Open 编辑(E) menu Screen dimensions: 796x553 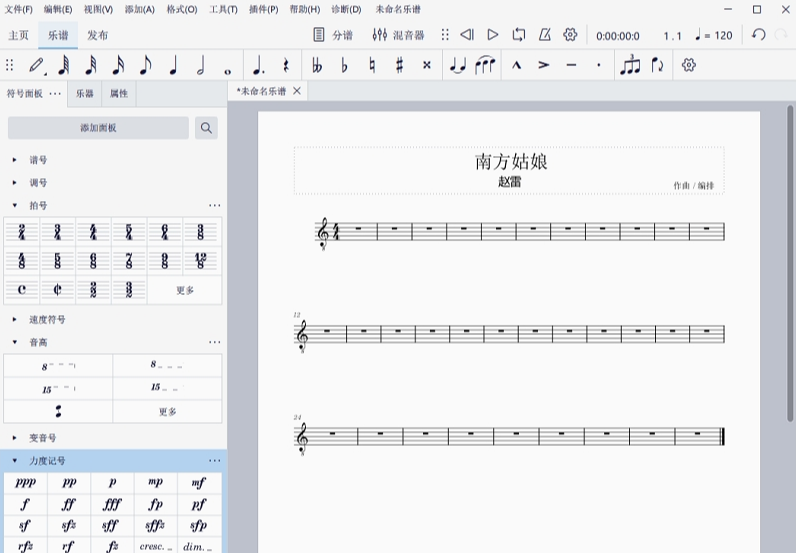pyautogui.click(x=58, y=9)
